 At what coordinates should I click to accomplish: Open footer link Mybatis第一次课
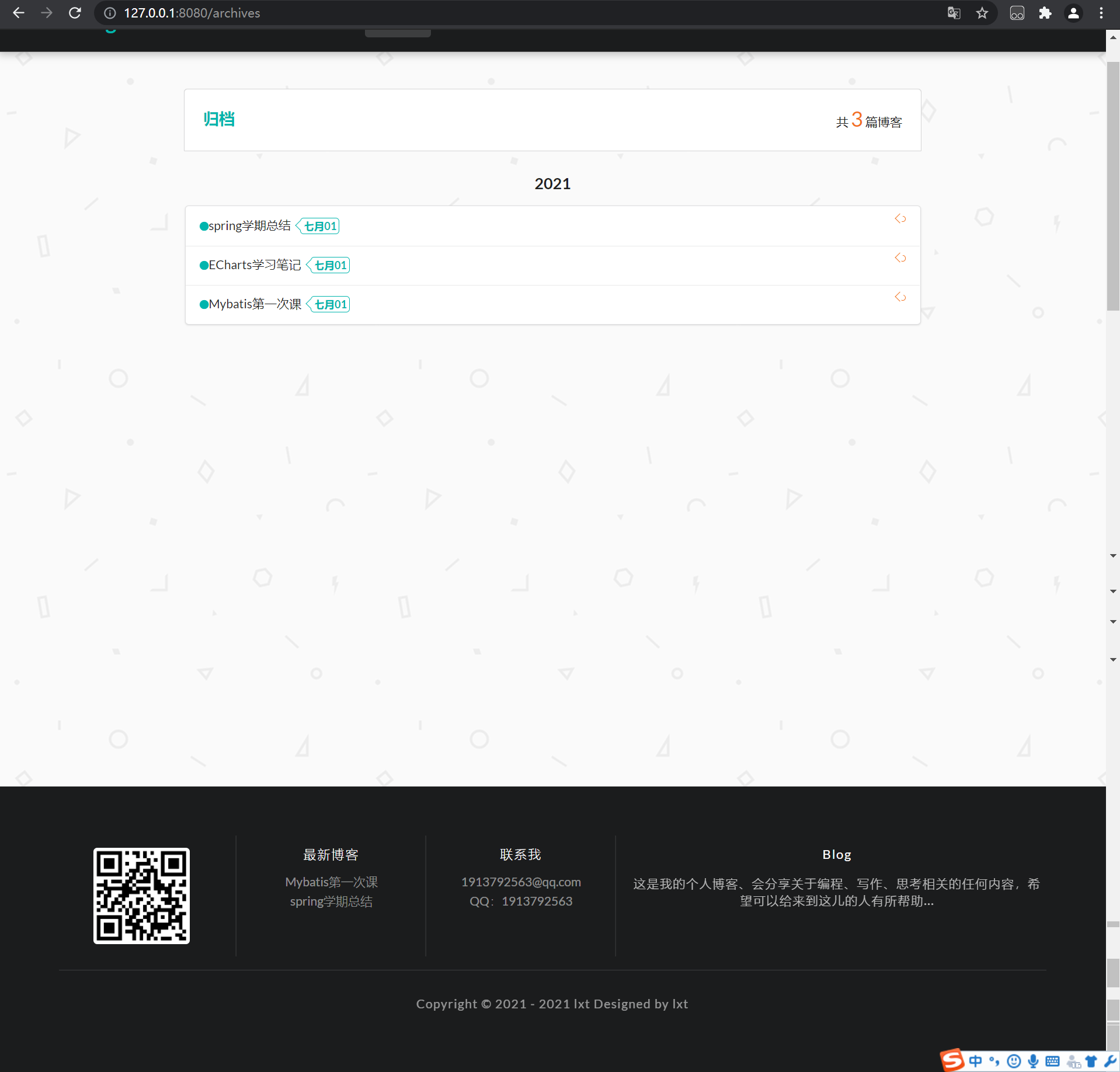point(331,882)
